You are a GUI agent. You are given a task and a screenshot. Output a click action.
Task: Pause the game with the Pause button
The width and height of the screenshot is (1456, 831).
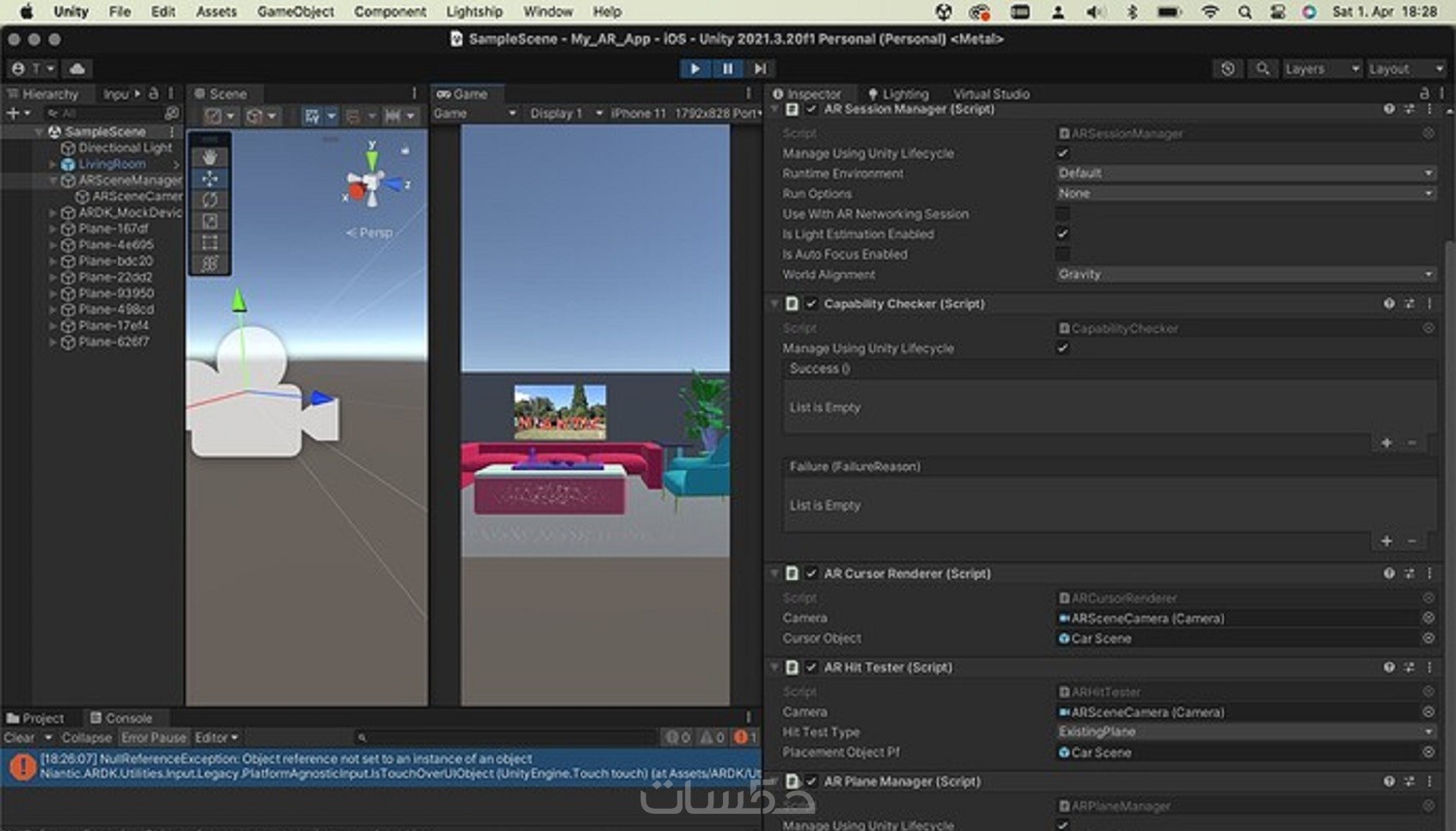(727, 69)
